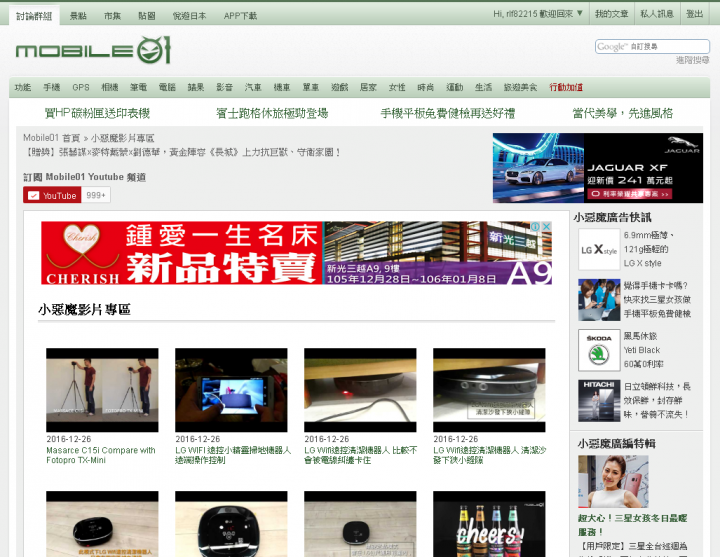Switch to the 討論群組 tab
This screenshot has width=720, height=557.
coord(34,16)
